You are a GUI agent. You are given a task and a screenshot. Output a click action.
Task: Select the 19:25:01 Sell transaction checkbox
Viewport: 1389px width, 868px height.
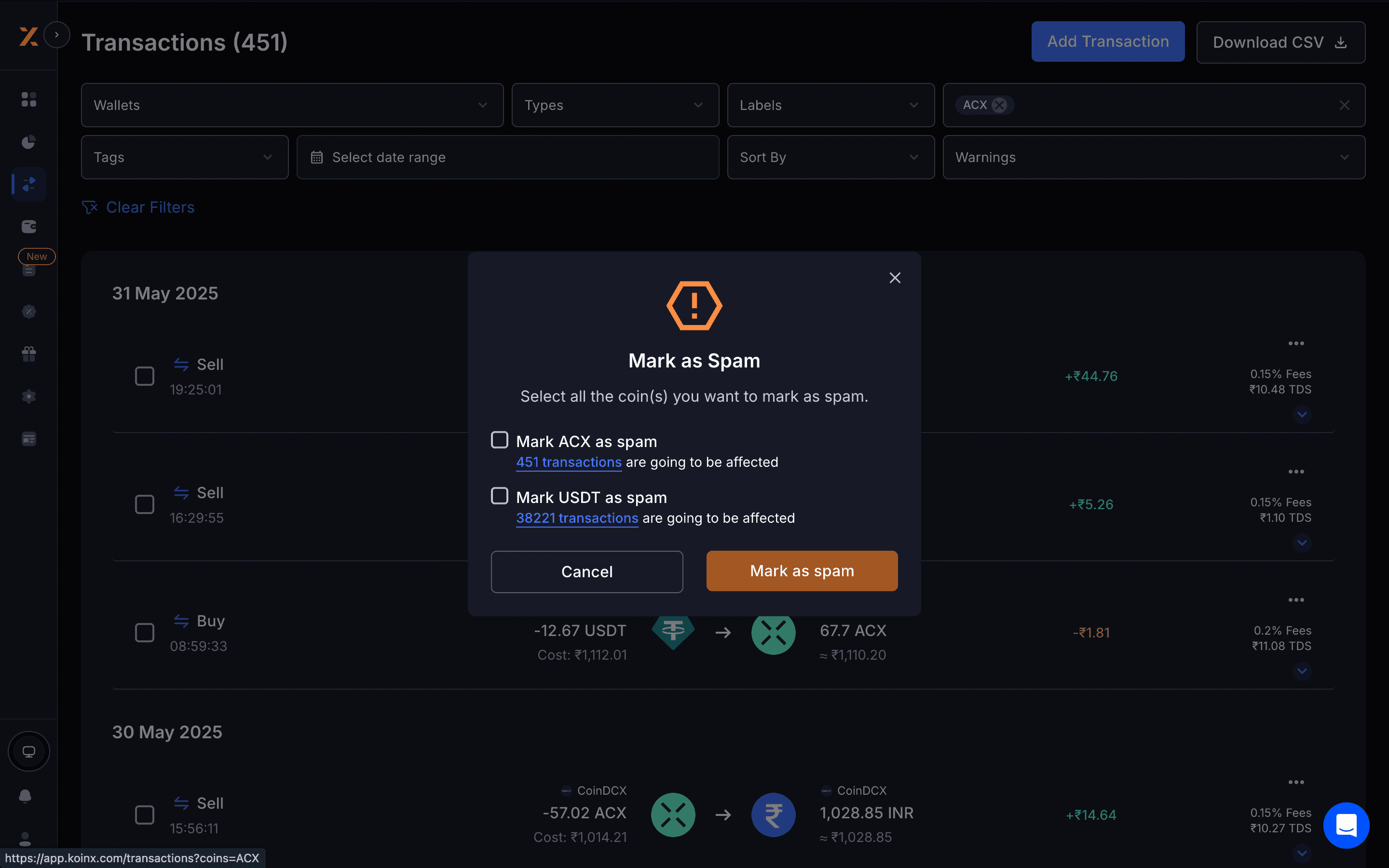145,377
